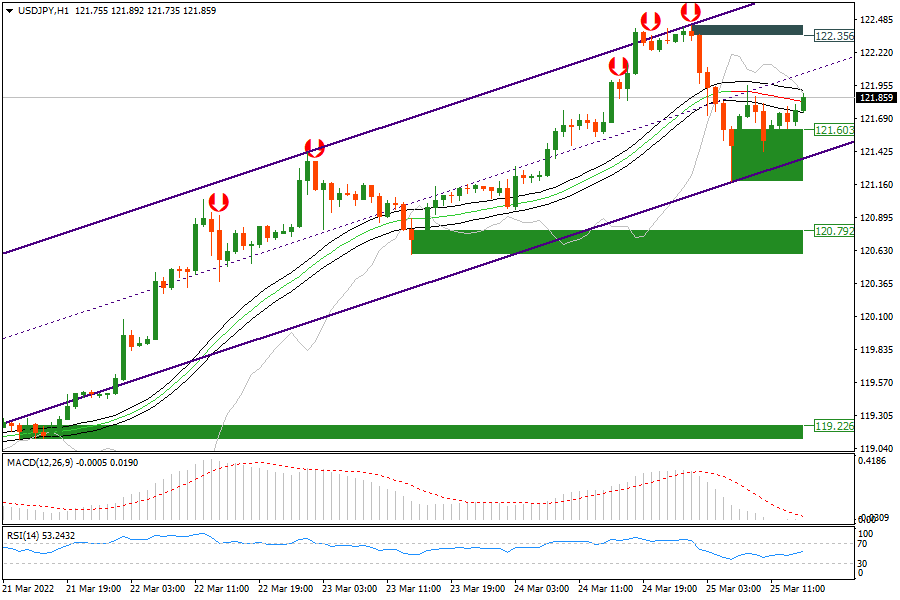Click the 119.226 price level label
Screen dimensions: 900x600
[834, 425]
